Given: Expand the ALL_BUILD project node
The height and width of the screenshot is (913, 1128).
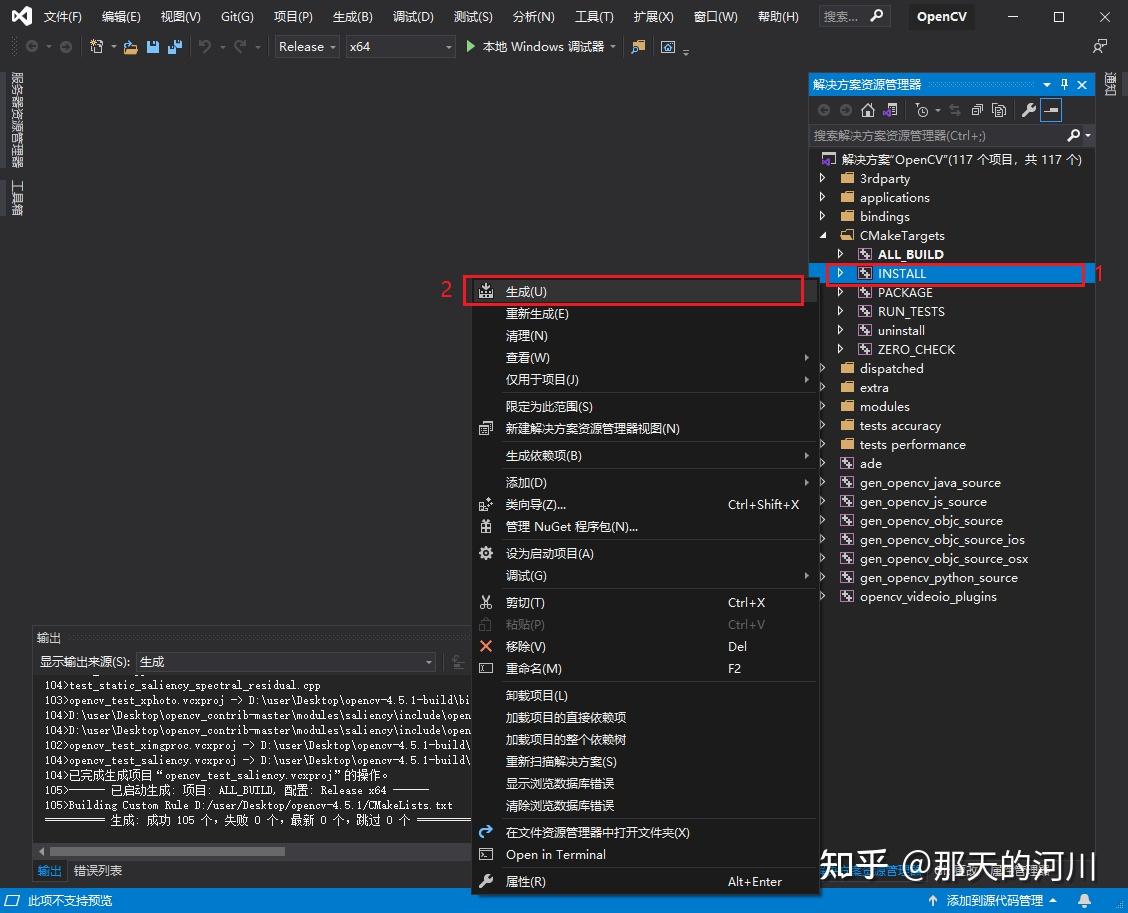Looking at the screenshot, I should tap(840, 254).
